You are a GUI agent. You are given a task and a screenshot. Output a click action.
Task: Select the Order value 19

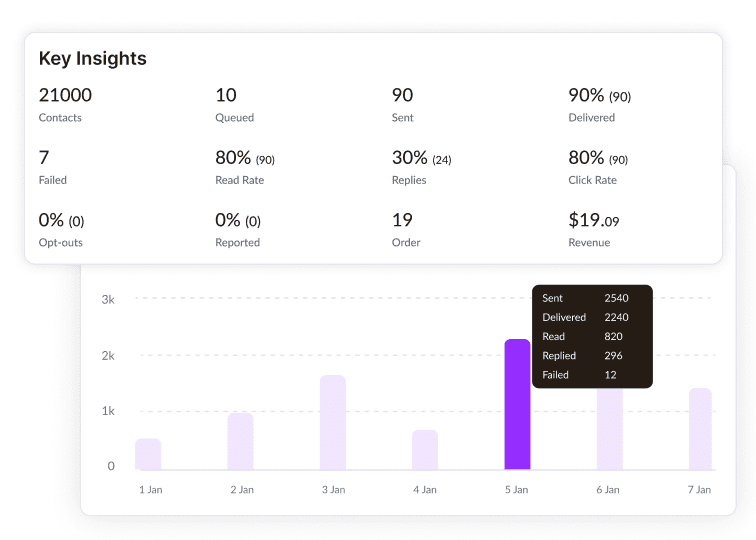click(x=402, y=220)
